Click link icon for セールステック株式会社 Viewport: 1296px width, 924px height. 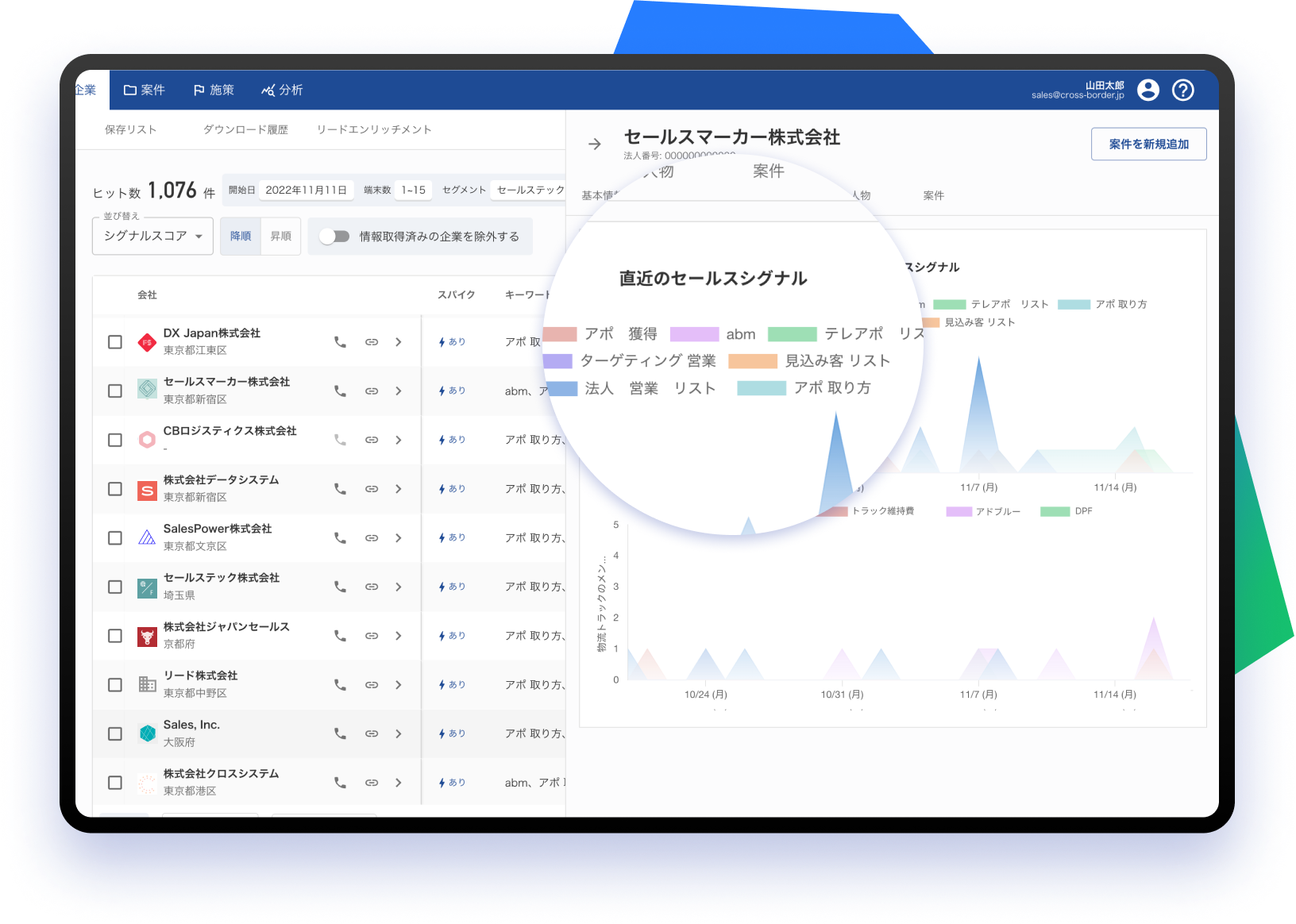pyautogui.click(x=372, y=587)
